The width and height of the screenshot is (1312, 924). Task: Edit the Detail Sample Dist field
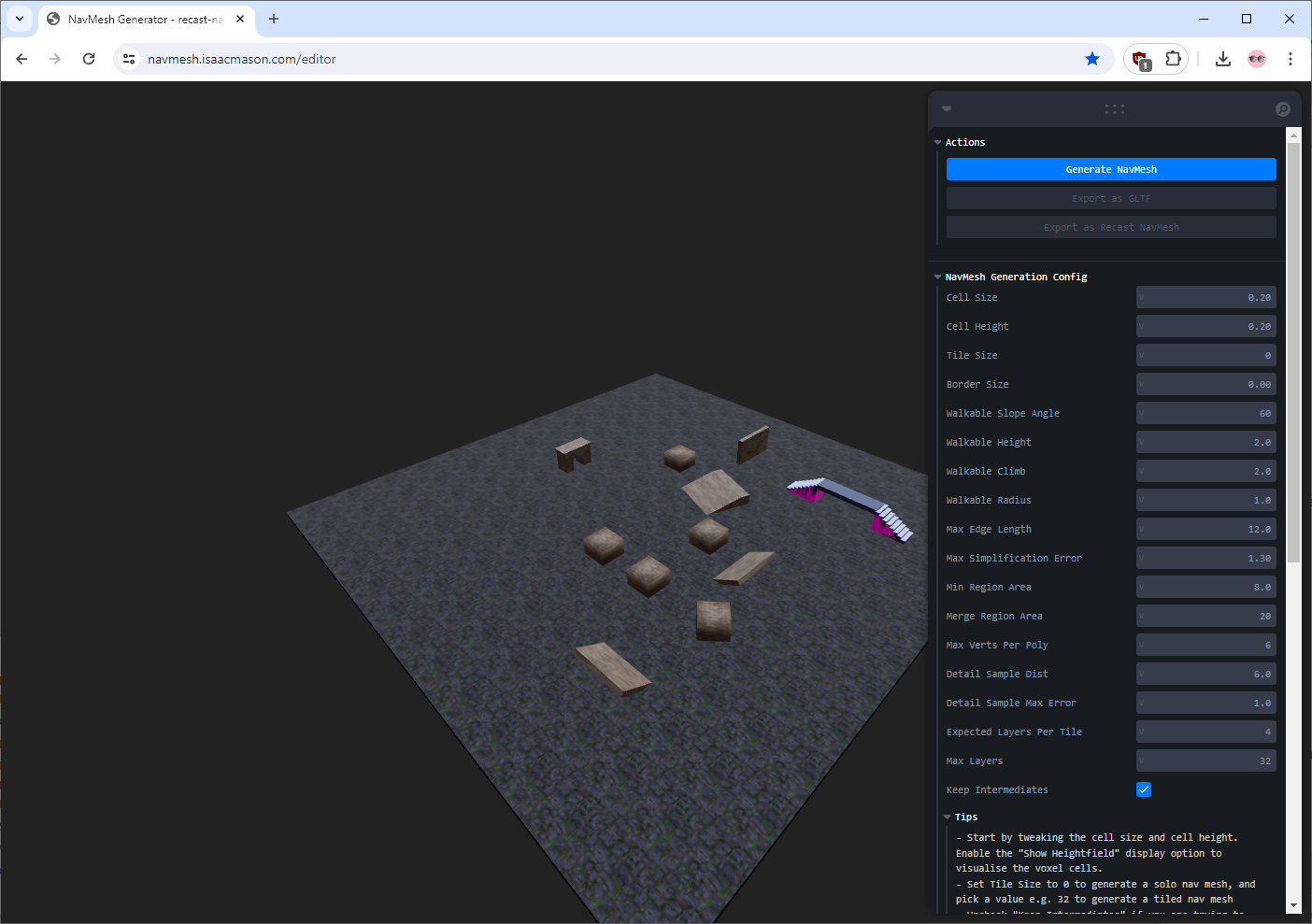point(1205,674)
